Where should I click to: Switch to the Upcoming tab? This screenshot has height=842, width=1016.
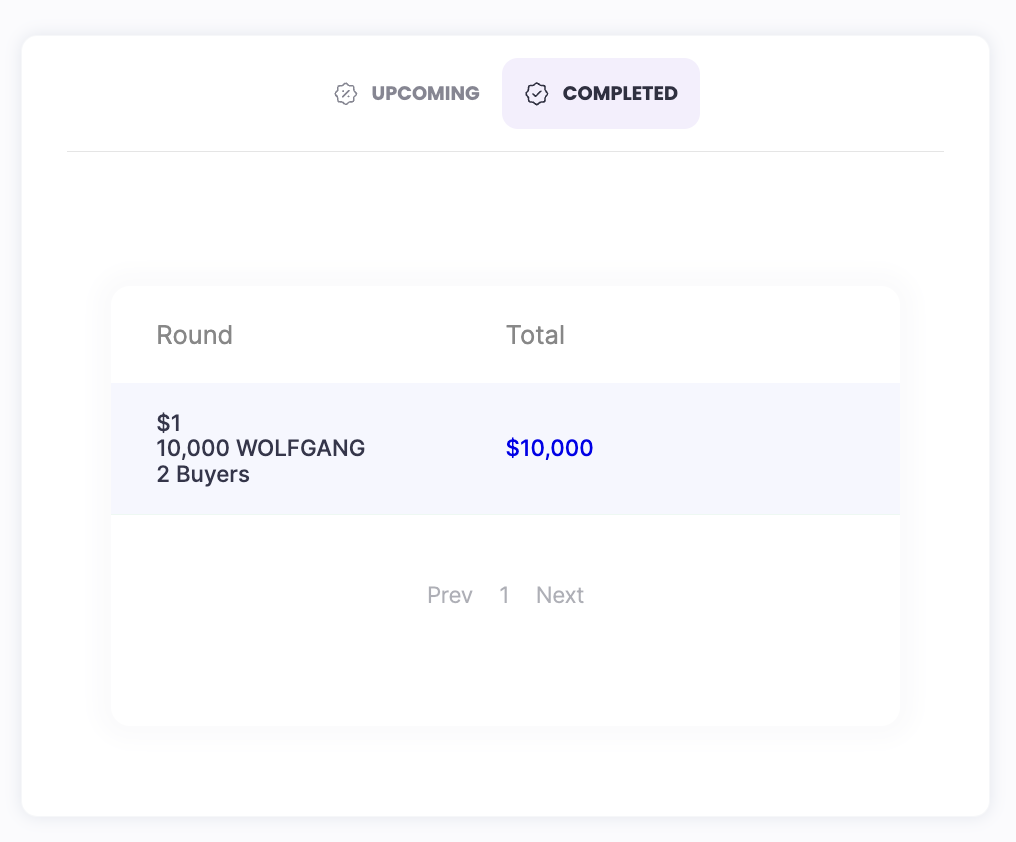tap(425, 94)
